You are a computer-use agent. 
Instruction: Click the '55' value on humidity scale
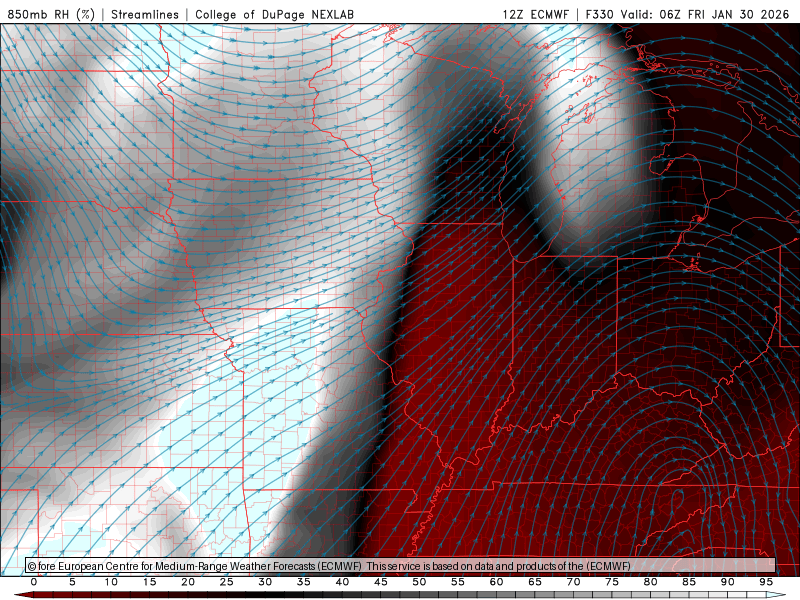[458, 582]
